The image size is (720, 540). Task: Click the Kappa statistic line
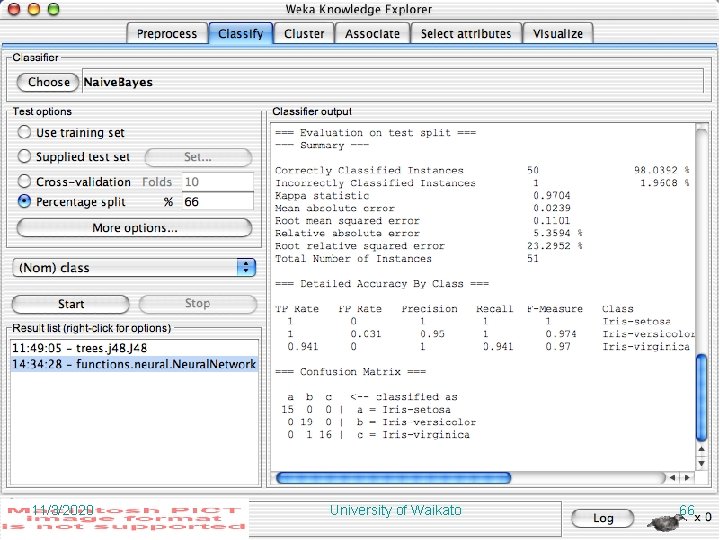[x=423, y=196]
